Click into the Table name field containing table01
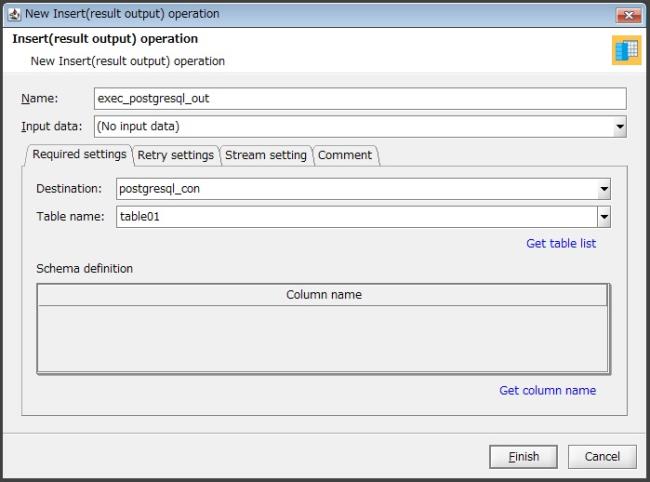 click(350, 217)
